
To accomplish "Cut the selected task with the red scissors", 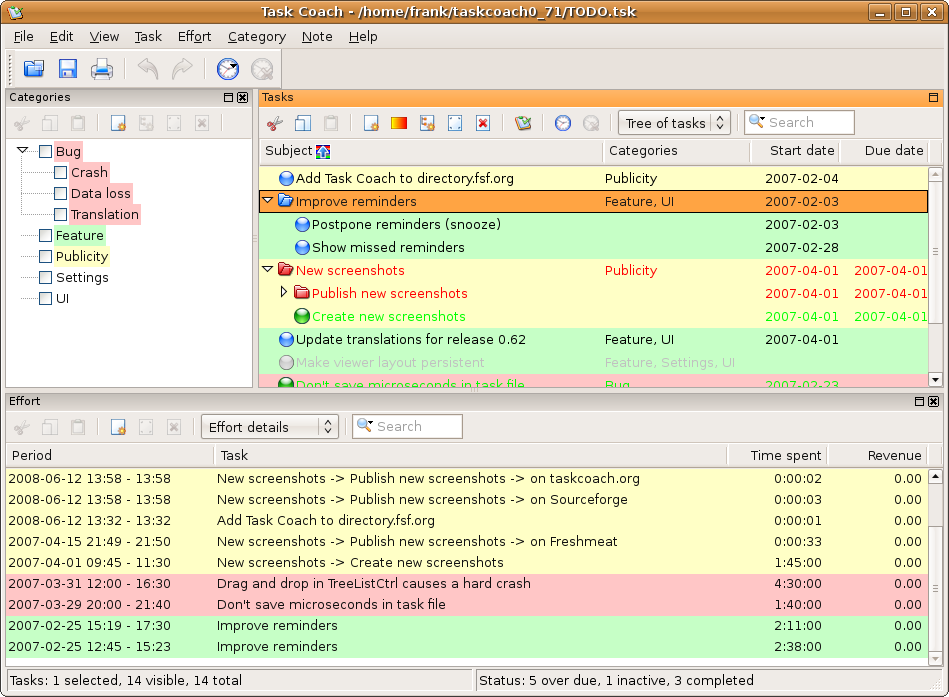I will click(x=275, y=123).
